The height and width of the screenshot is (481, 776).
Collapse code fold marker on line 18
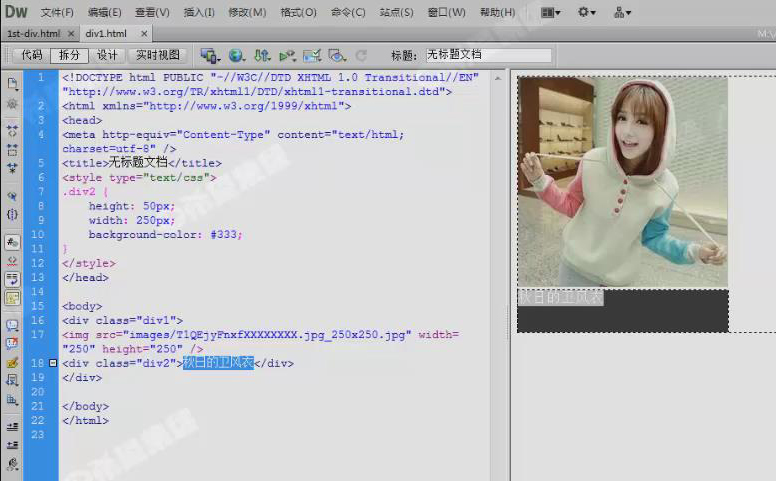coord(53,364)
